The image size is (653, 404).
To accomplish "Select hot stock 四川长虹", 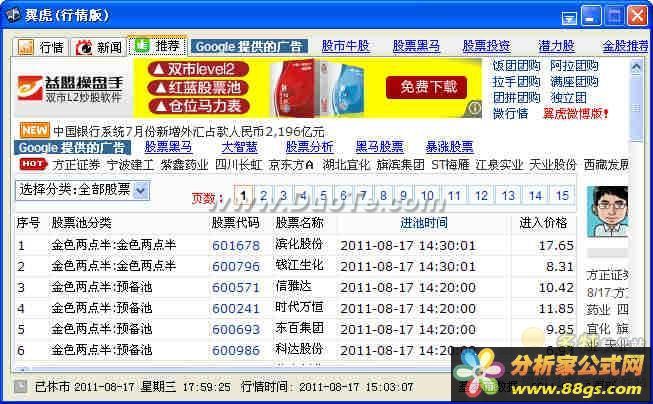I will coord(239,165).
